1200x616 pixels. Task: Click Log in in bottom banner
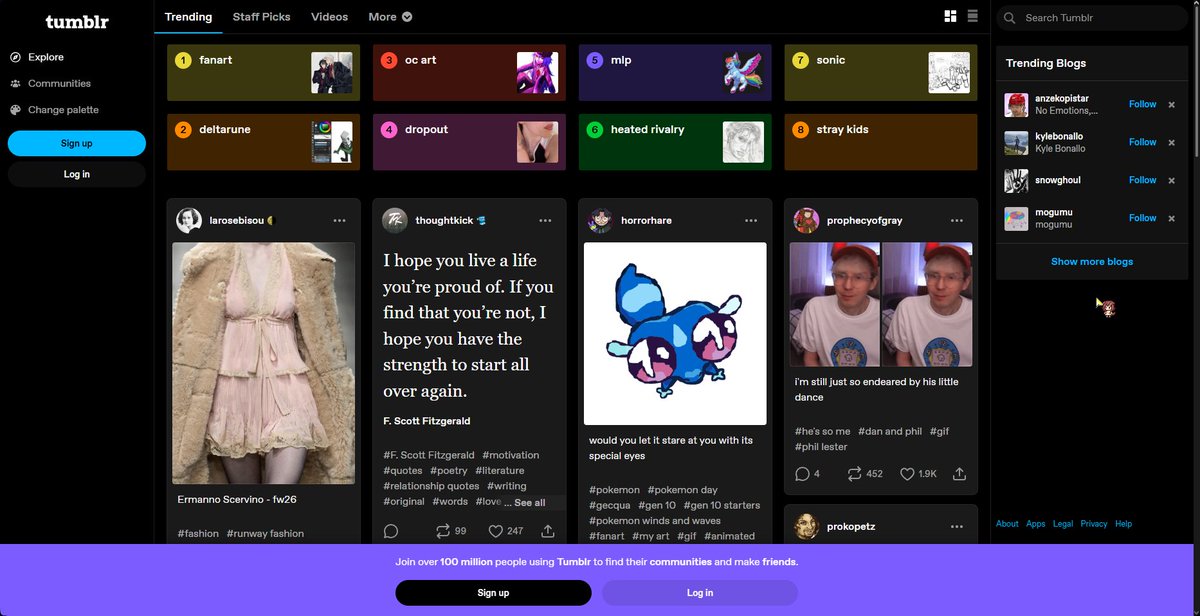click(x=700, y=593)
